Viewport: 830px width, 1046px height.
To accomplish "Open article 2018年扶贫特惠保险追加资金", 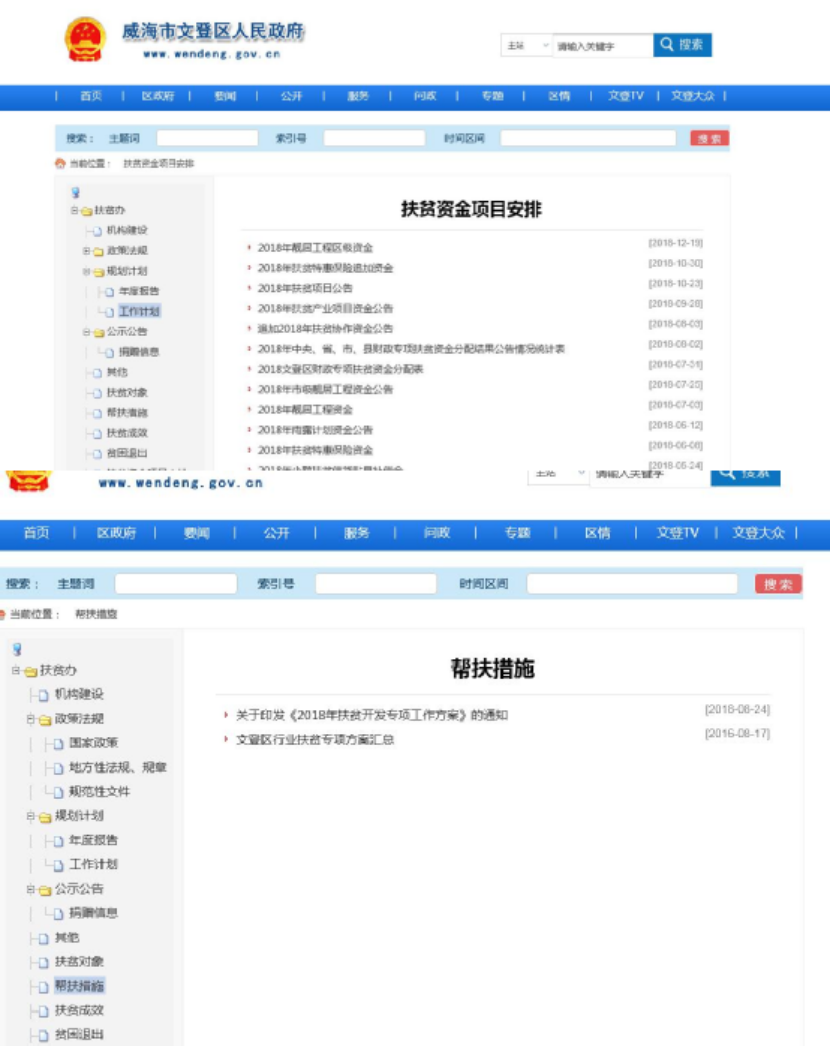I will (x=325, y=268).
